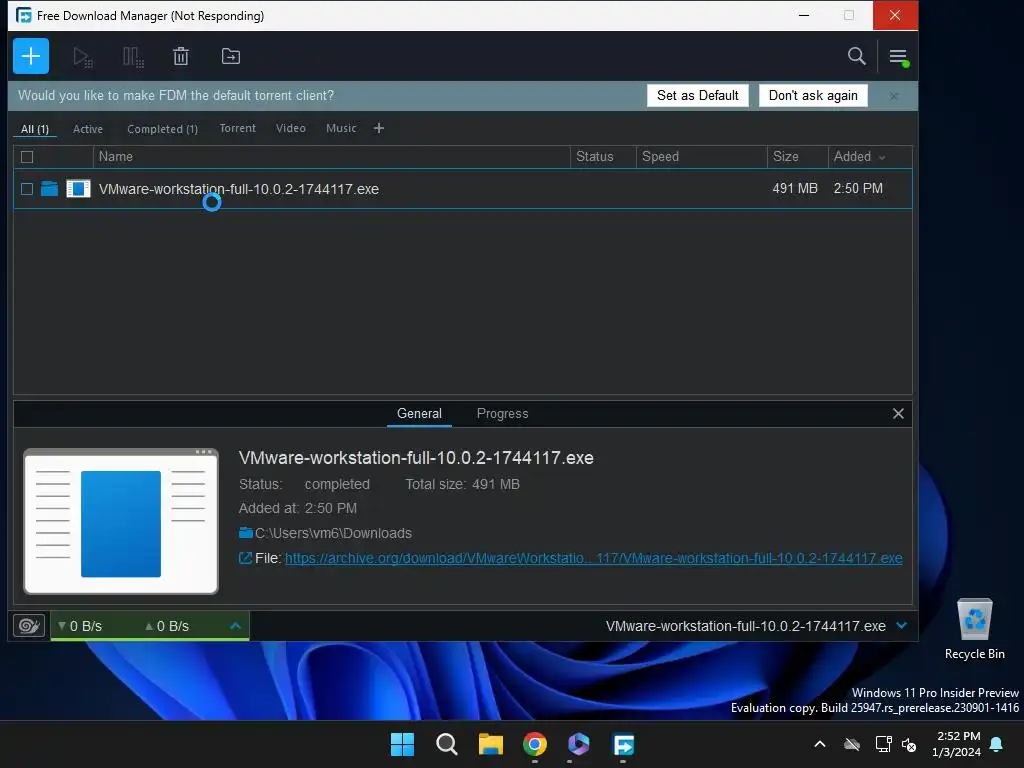This screenshot has width=1024, height=768.
Task: Open notifications with the bell icon
Action: click(x=997, y=744)
